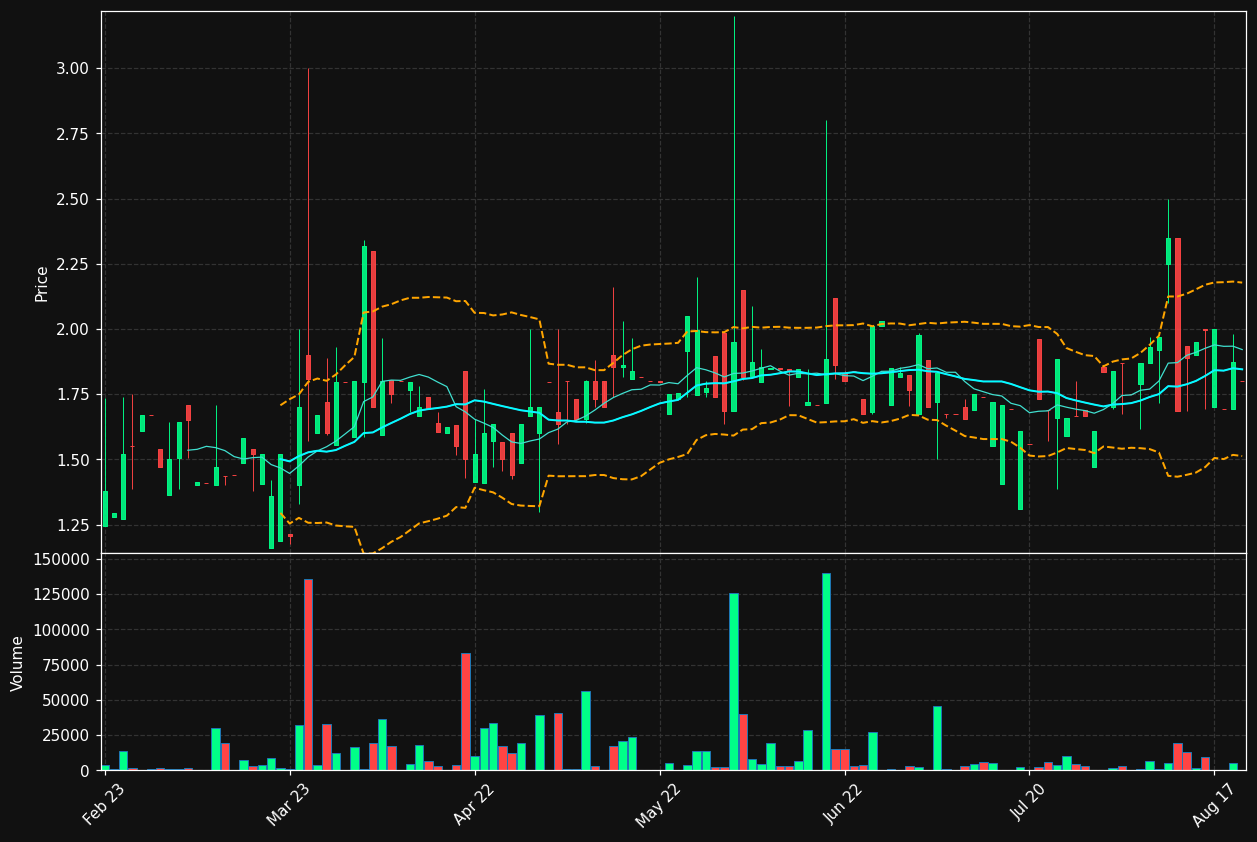Click the green volume bar reaching 125000
The image size is (1257, 842).
tap(734, 682)
